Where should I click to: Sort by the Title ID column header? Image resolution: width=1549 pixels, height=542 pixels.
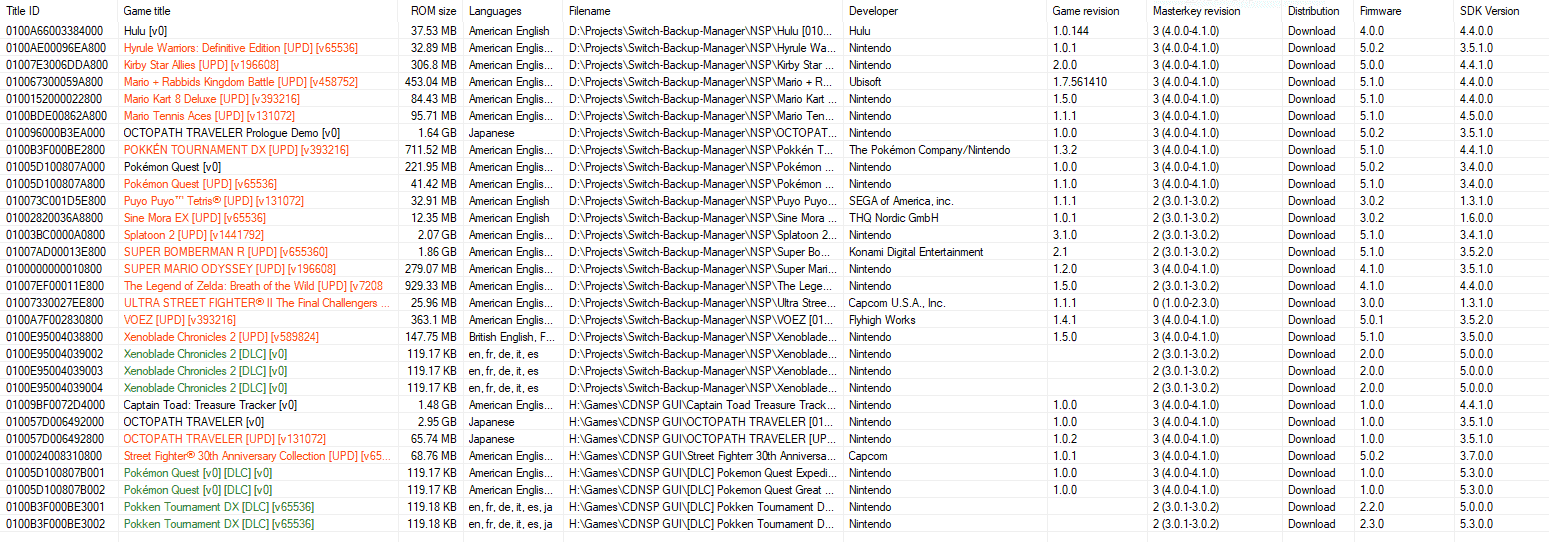tap(60, 11)
